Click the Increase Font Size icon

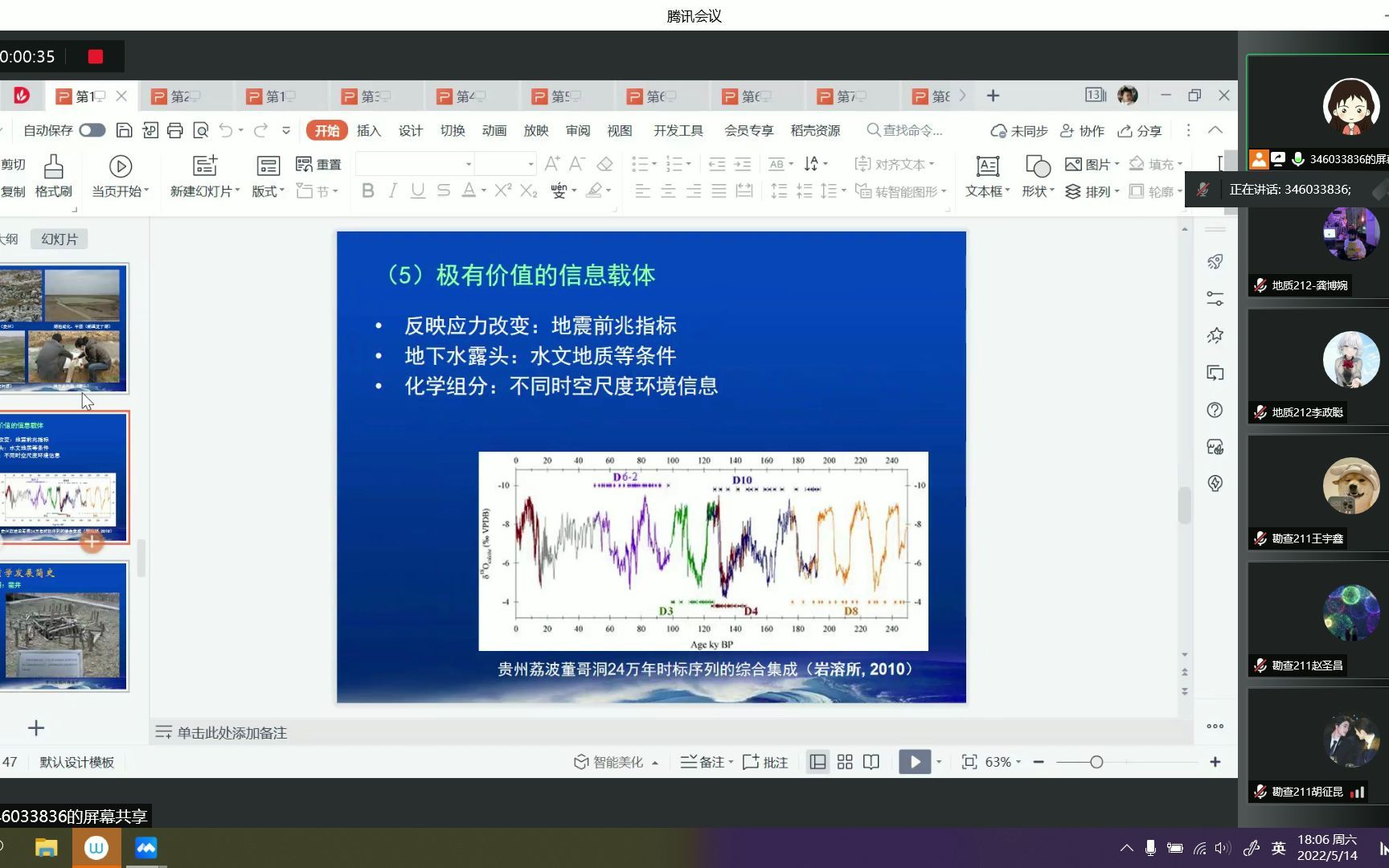pyautogui.click(x=552, y=164)
